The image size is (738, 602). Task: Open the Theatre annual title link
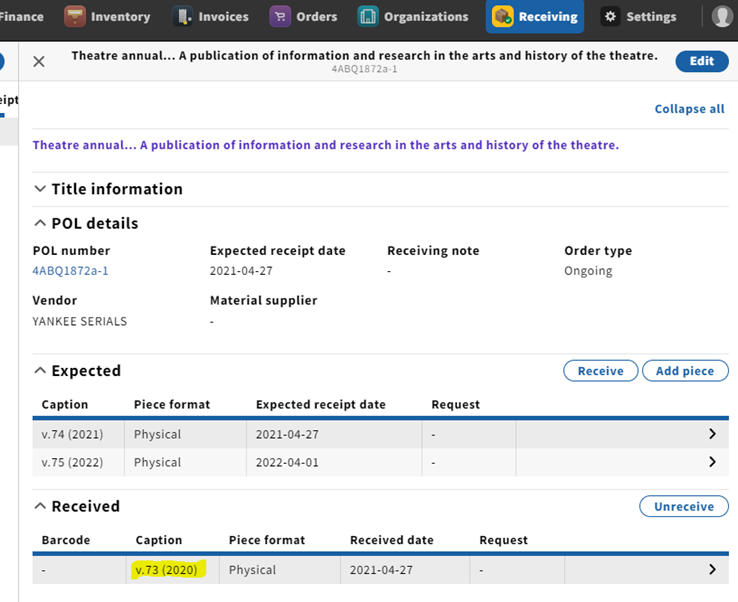(x=326, y=145)
